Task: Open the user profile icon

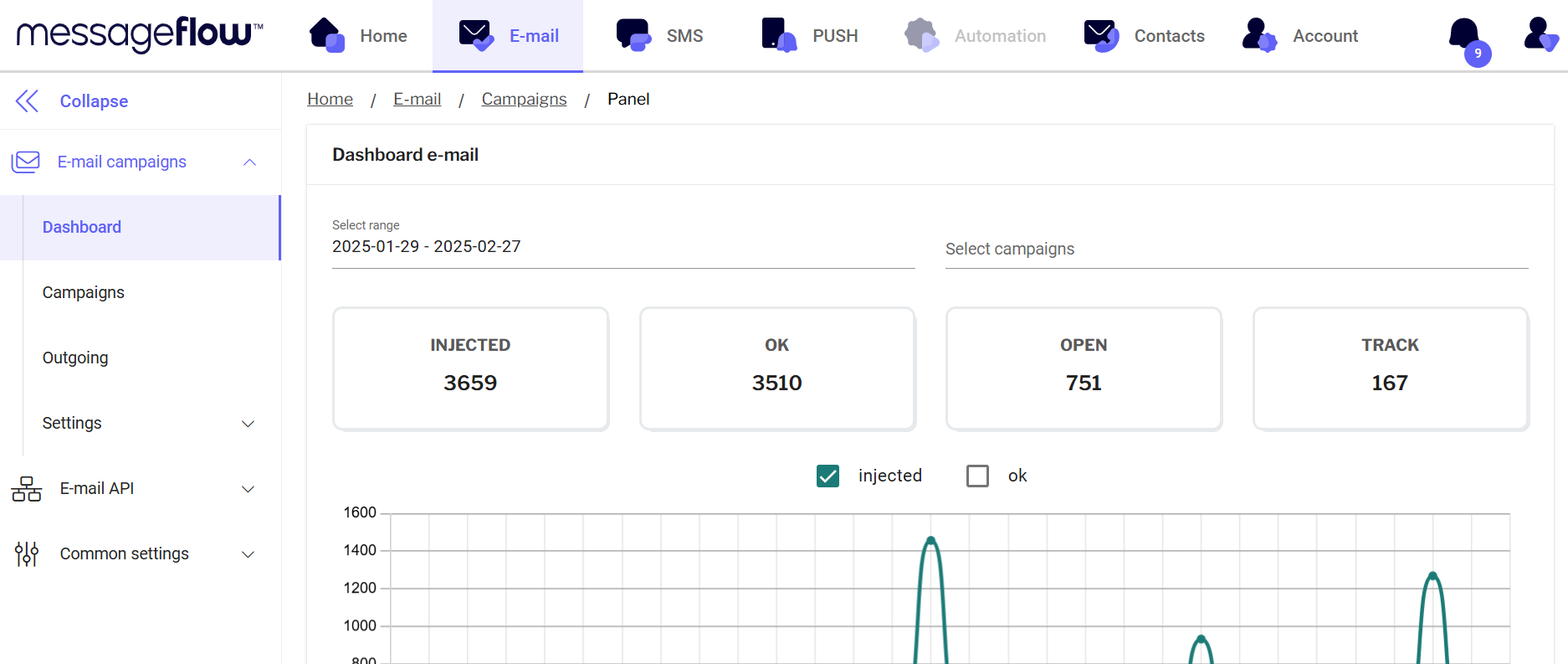Action: point(1540,35)
